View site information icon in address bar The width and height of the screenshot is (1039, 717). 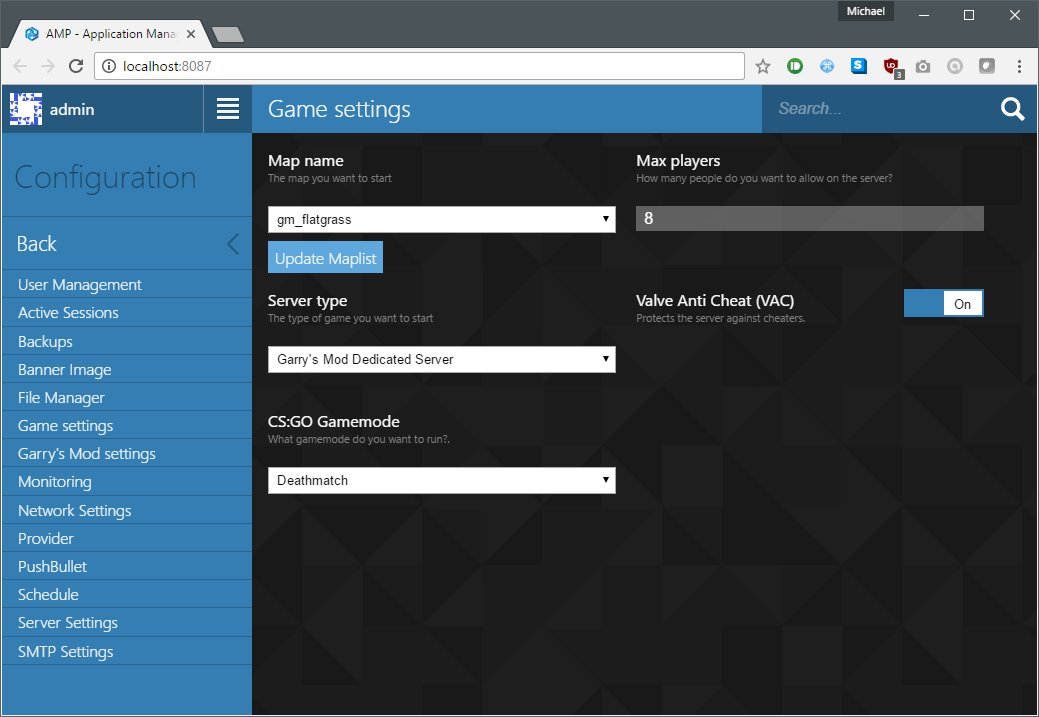coord(109,66)
